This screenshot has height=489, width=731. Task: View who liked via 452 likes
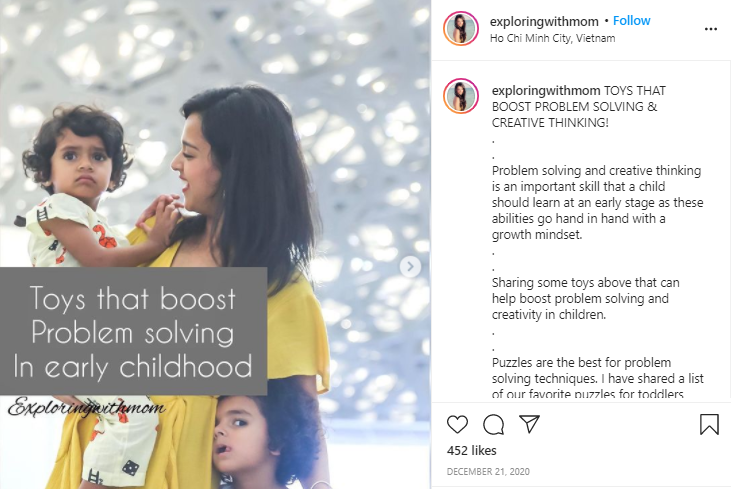[x=471, y=450]
